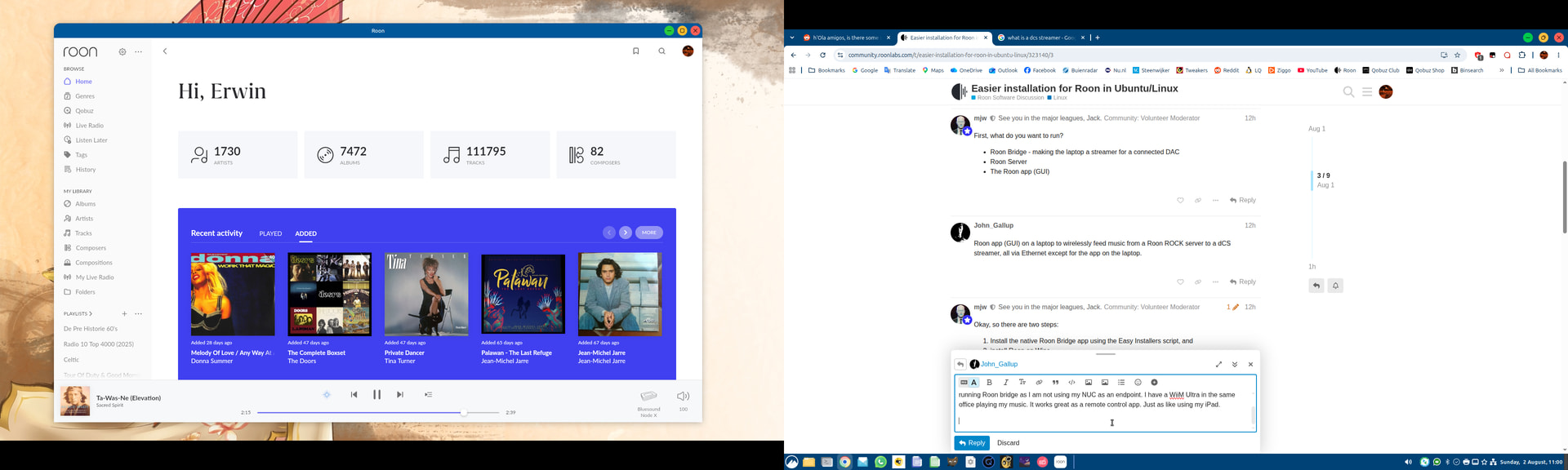This screenshot has width=1568, height=470.
Task: Insert emoji in composer toolbar
Action: (x=1138, y=383)
